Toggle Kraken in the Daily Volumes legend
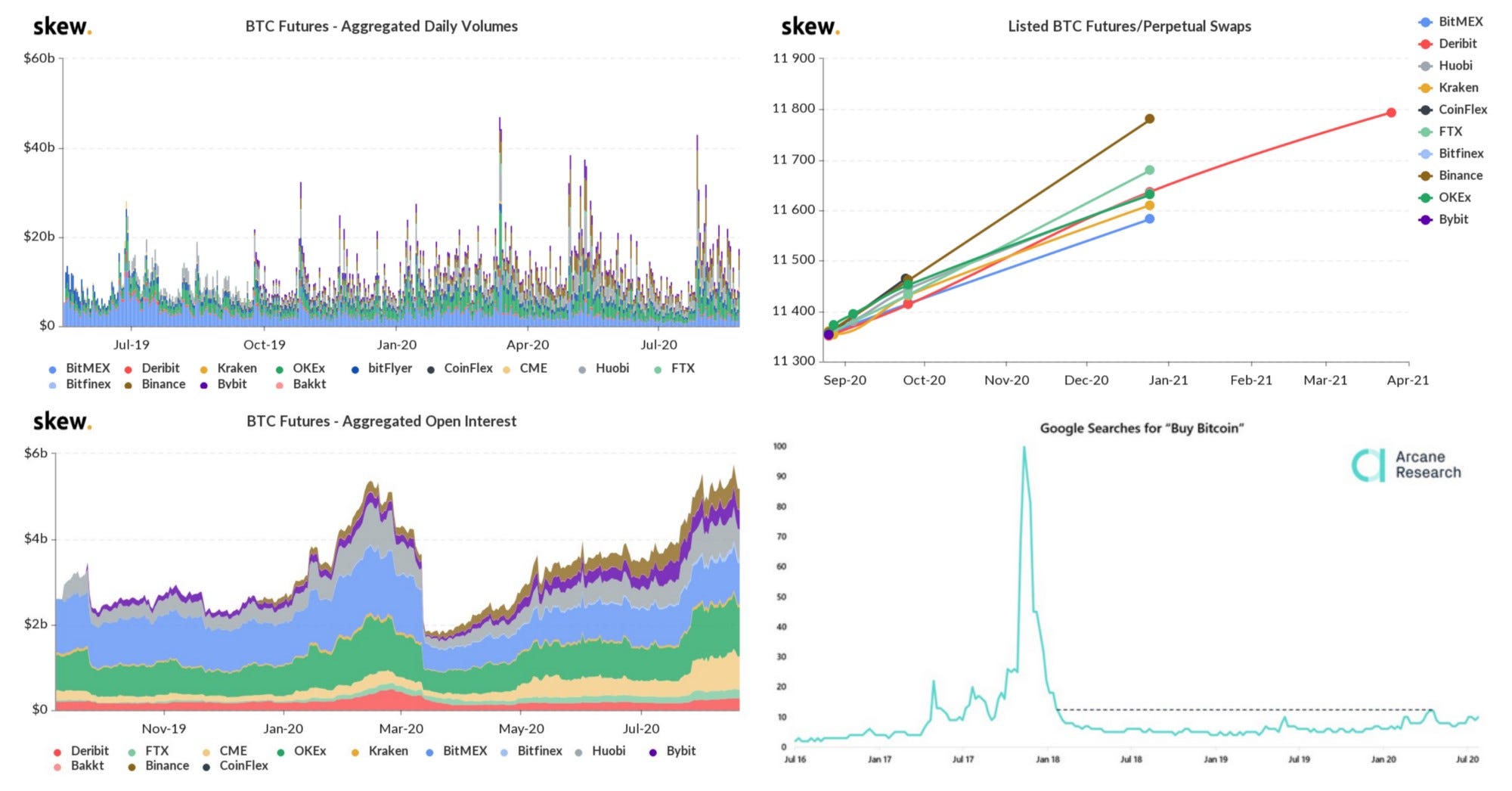Screen dimensions: 1512x791 pos(228,368)
